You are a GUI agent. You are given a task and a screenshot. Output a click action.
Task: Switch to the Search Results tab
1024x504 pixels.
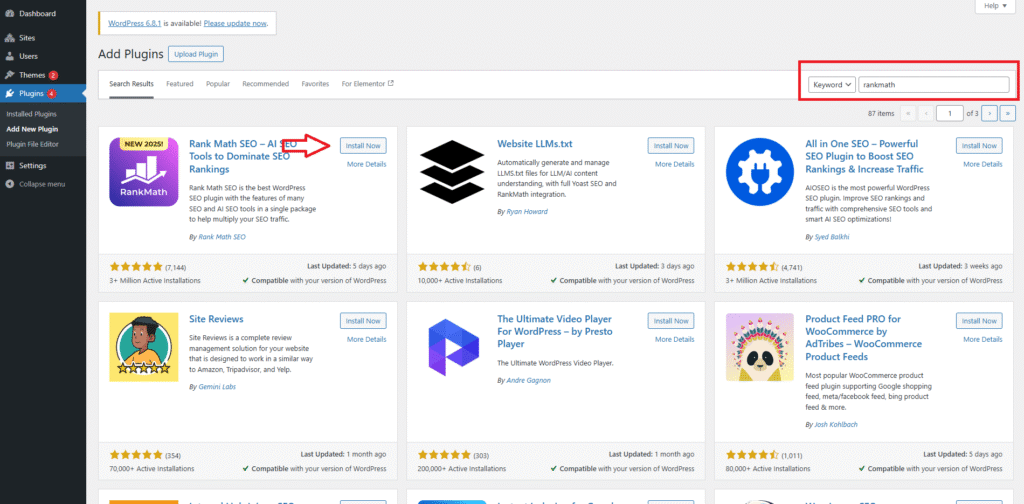coord(131,84)
